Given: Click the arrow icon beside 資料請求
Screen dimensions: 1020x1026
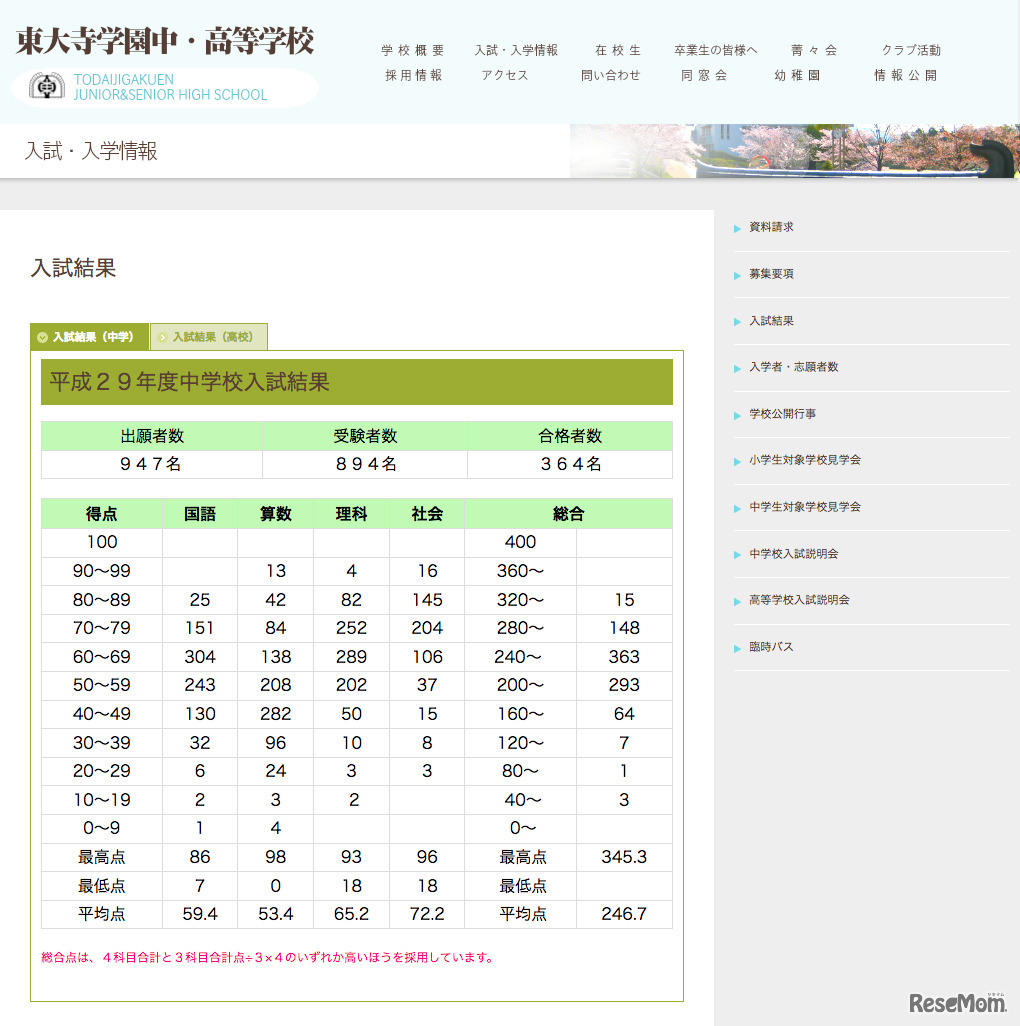Looking at the screenshot, I should pyautogui.click(x=737, y=227).
